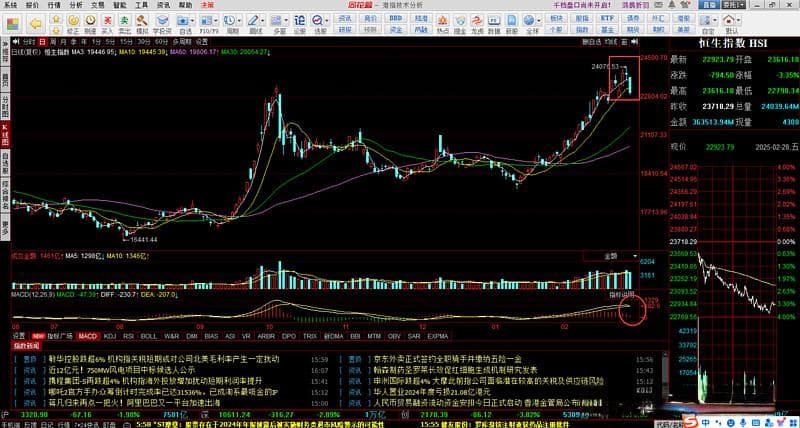Select the 60分 period
Viewport: 800px width, 428px height.
pos(161,41)
